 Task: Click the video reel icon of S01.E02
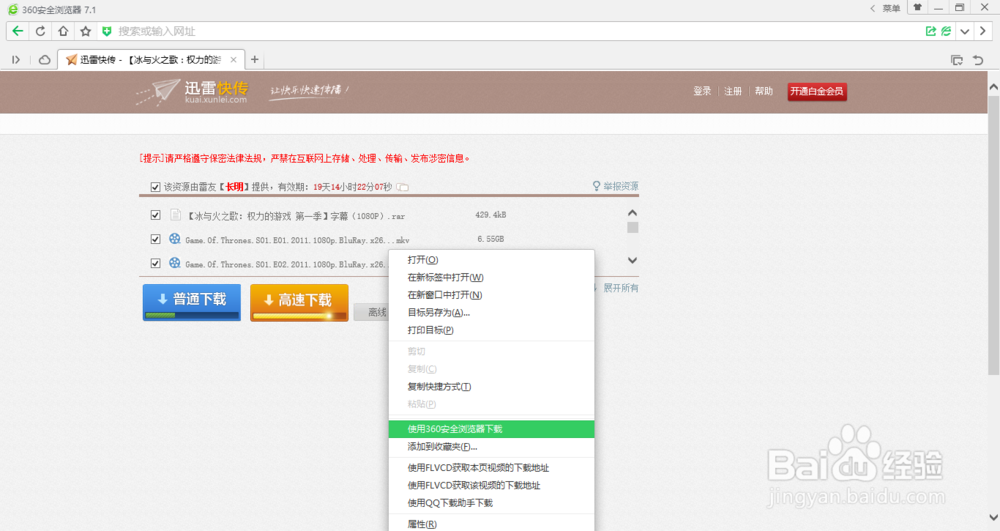[175, 263]
